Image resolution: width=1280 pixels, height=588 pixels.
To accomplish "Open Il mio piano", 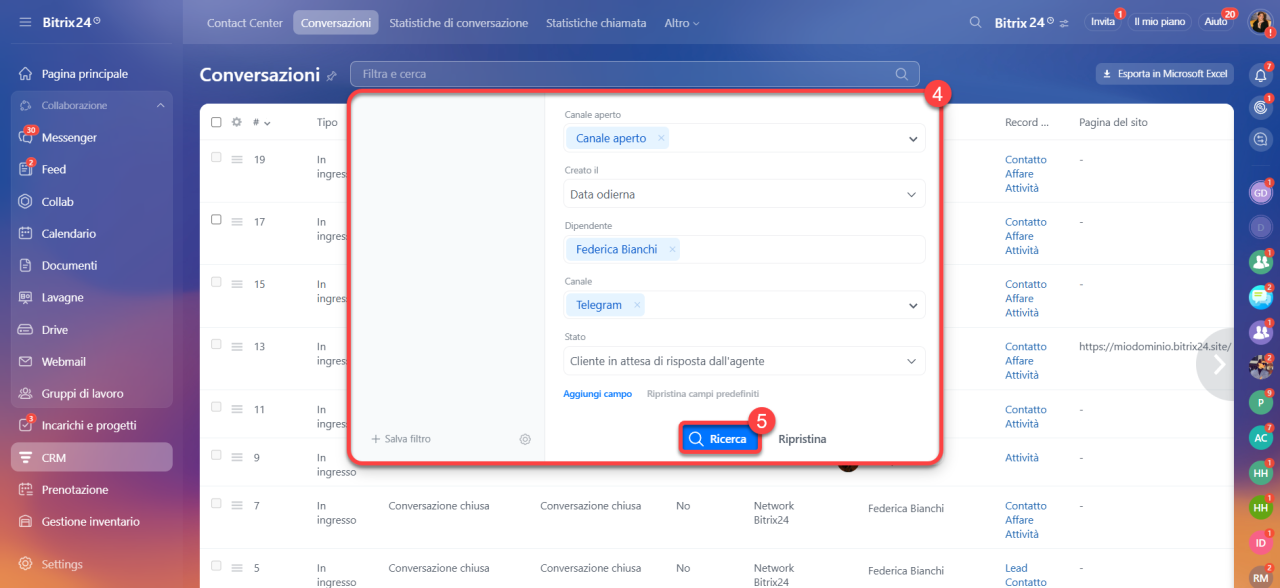I will click(x=1158, y=22).
